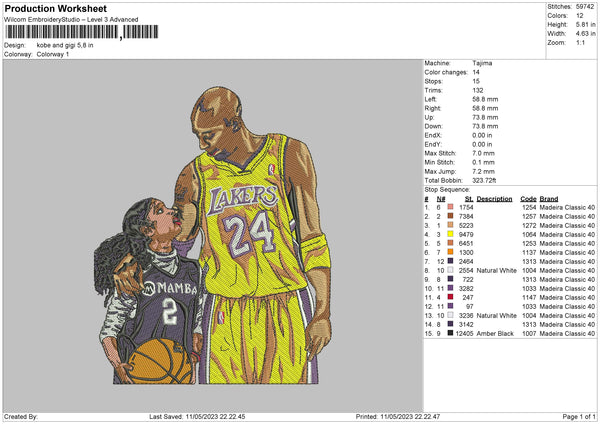This screenshot has height=424, width=600.
Task: Click the 'St.' column header
Action: click(469, 199)
